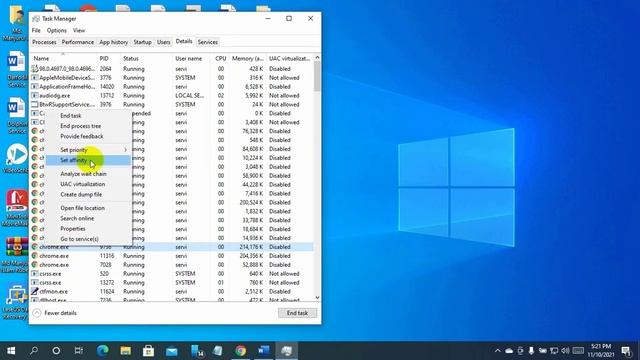The height and width of the screenshot is (360, 640).
Task: Open taskbar Search
Action: [x=34, y=351]
